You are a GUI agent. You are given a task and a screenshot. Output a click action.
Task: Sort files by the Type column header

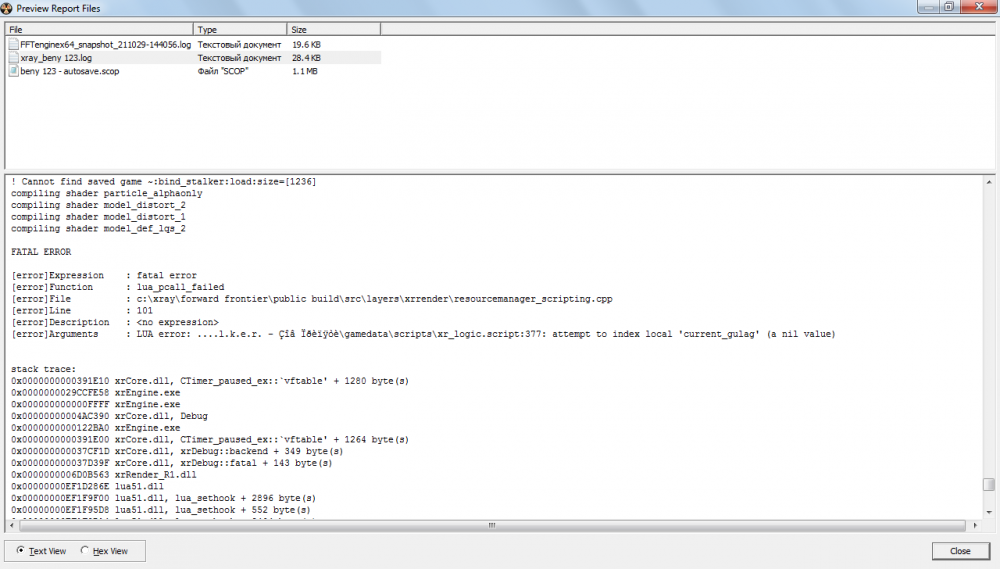240,29
